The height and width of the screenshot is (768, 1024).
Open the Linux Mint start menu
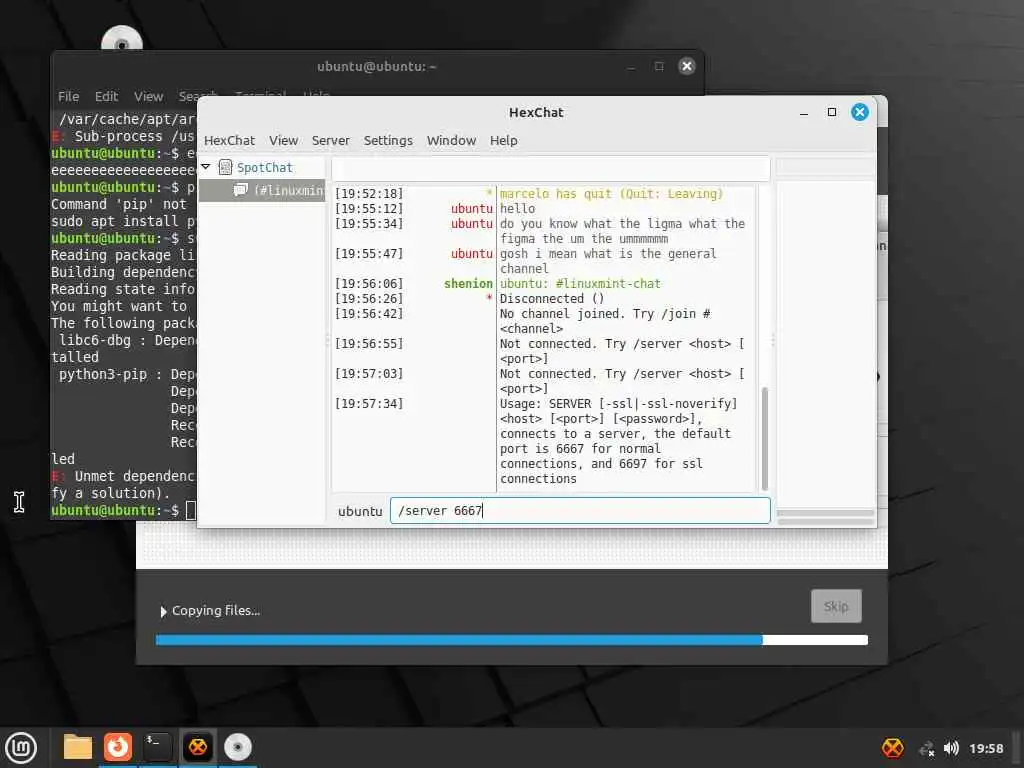pyautogui.click(x=22, y=748)
